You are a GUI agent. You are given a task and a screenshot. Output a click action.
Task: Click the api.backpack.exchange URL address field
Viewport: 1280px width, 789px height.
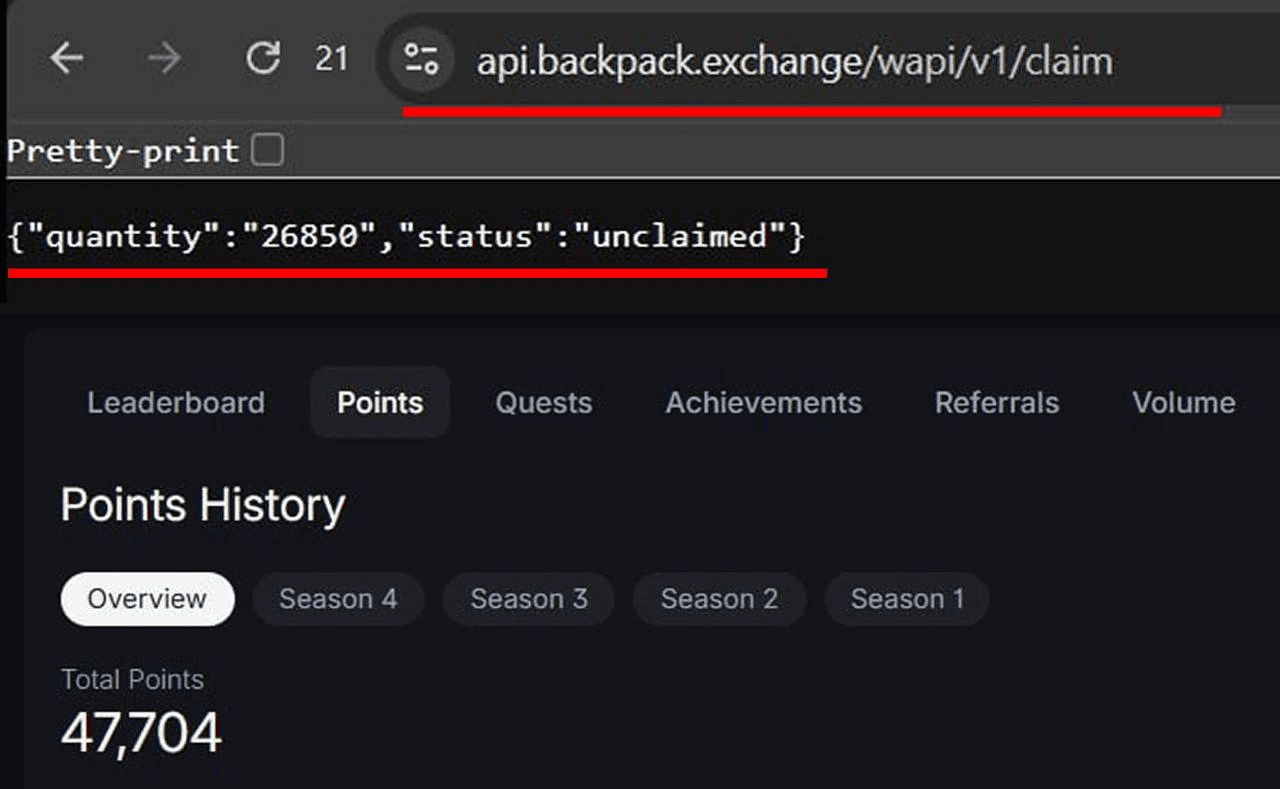(794, 62)
